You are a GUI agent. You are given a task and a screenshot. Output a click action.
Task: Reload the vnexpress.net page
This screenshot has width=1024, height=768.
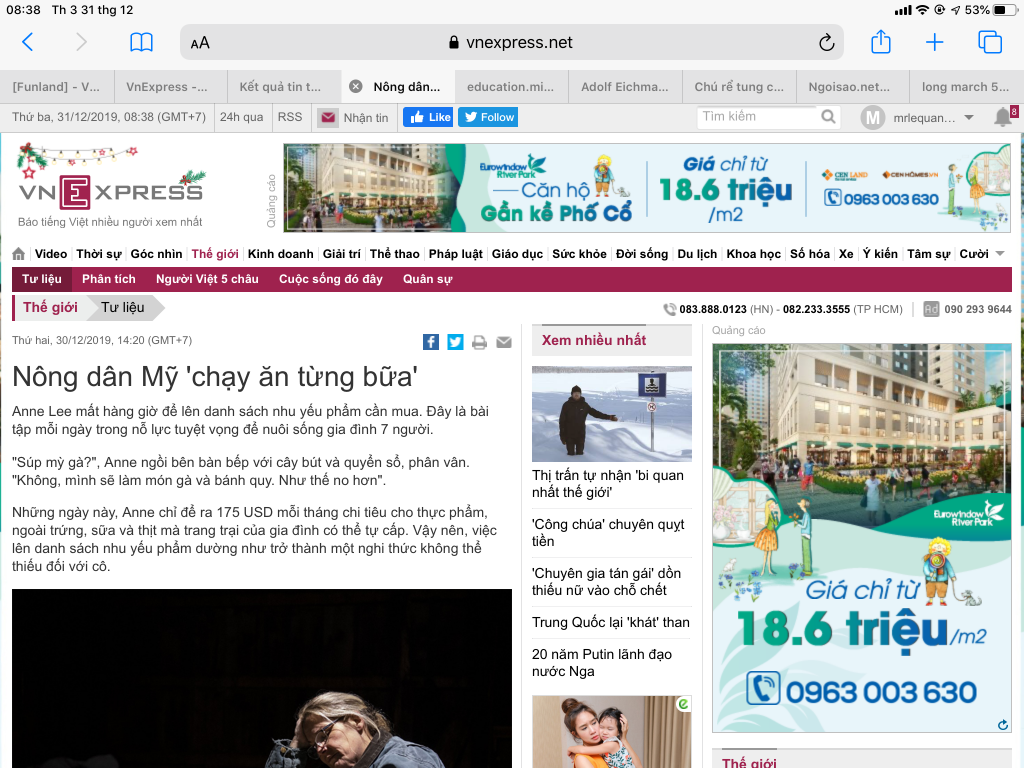[826, 42]
